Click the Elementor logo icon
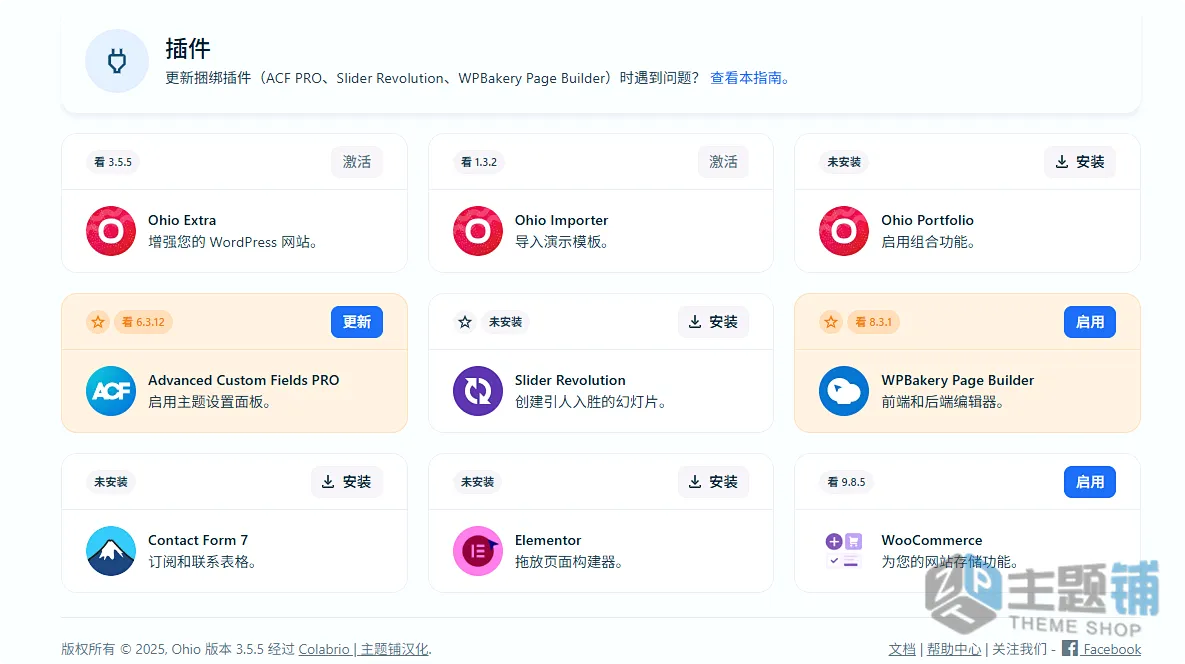The height and width of the screenshot is (664, 1185). (478, 551)
